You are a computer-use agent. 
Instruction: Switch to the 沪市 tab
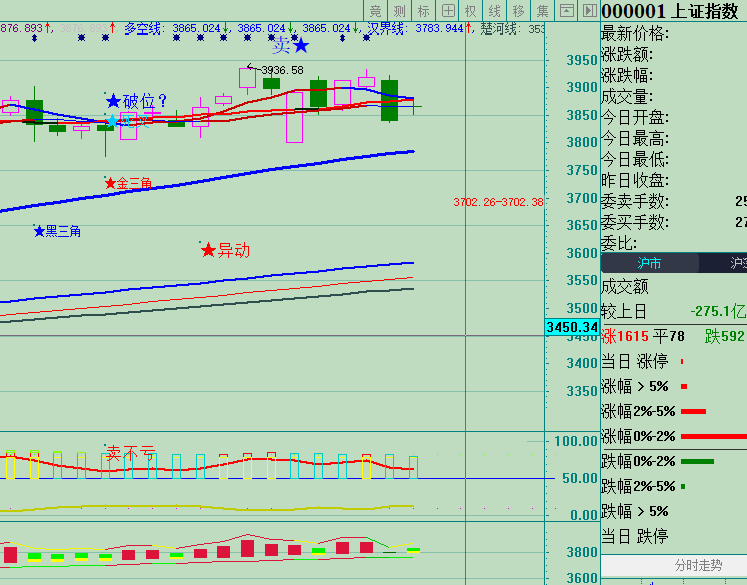pyautogui.click(x=649, y=264)
